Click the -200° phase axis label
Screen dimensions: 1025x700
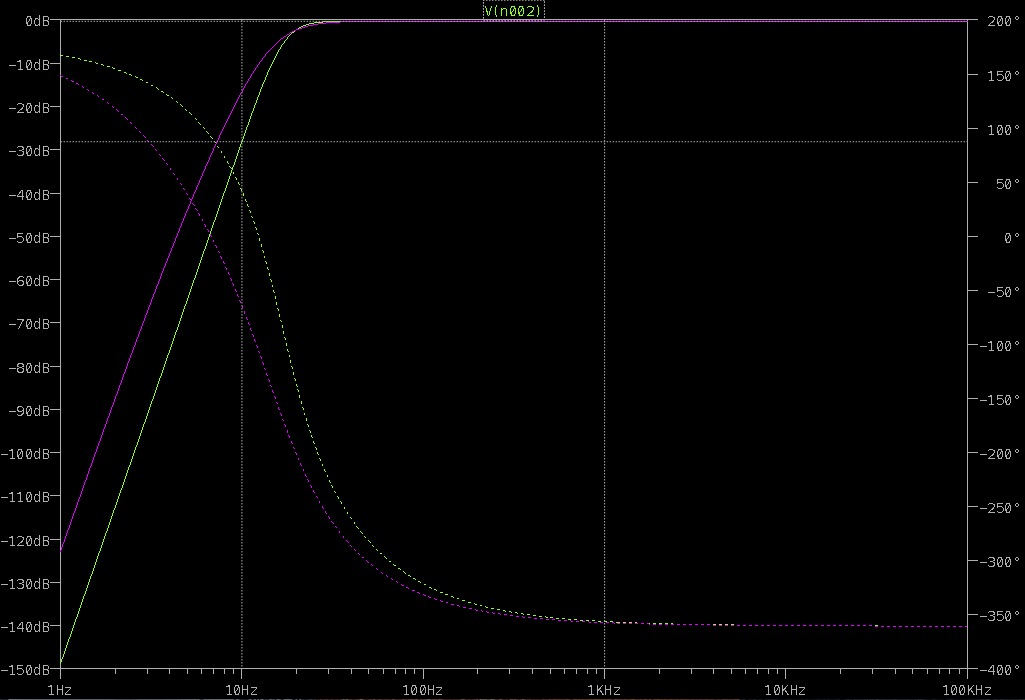[1000, 454]
